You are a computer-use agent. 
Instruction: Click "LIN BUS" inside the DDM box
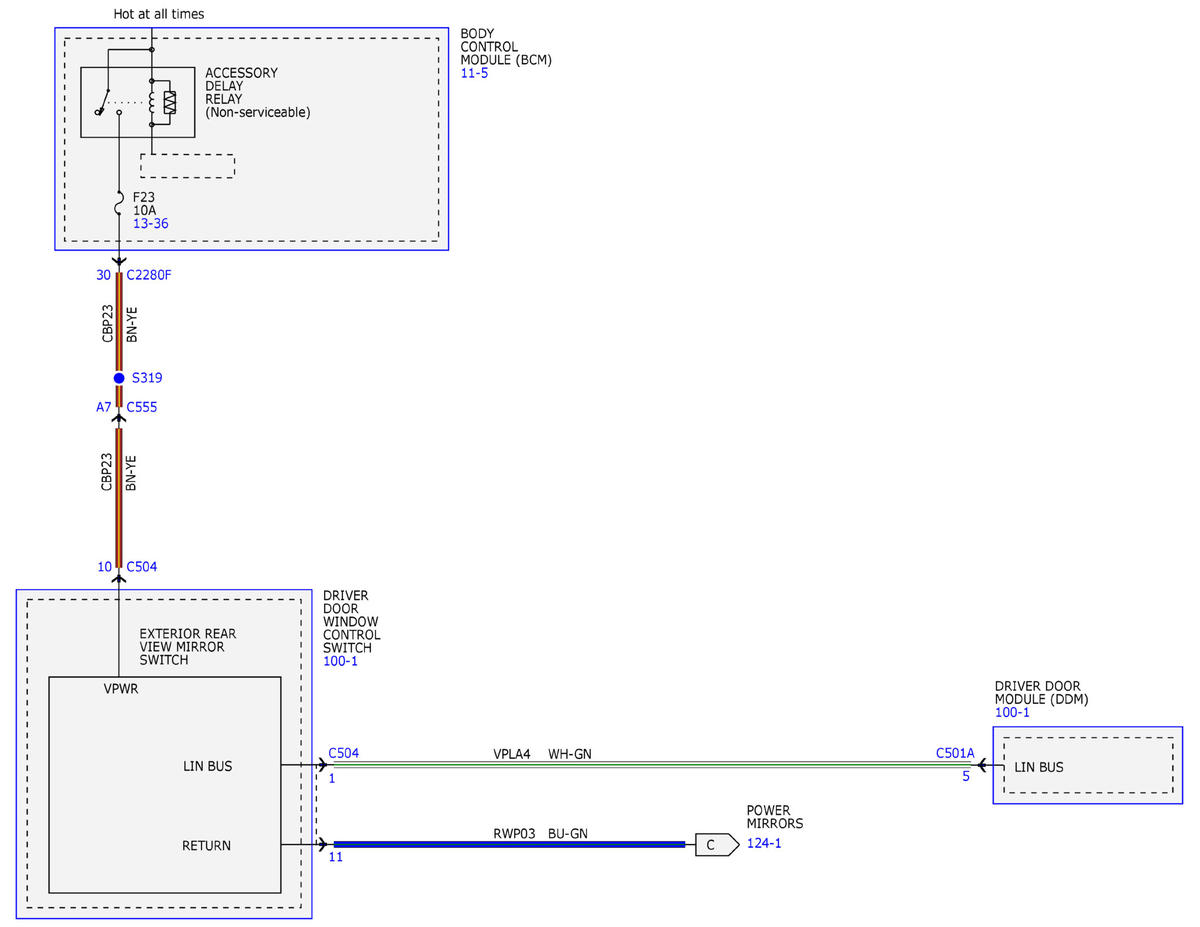pyautogui.click(x=1039, y=767)
